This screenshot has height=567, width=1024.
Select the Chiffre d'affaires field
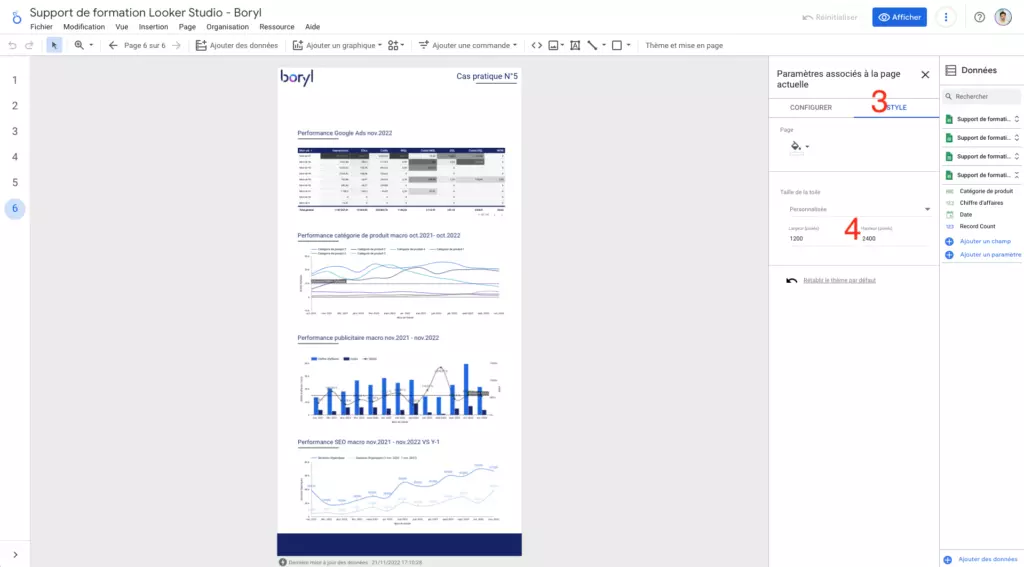983,203
